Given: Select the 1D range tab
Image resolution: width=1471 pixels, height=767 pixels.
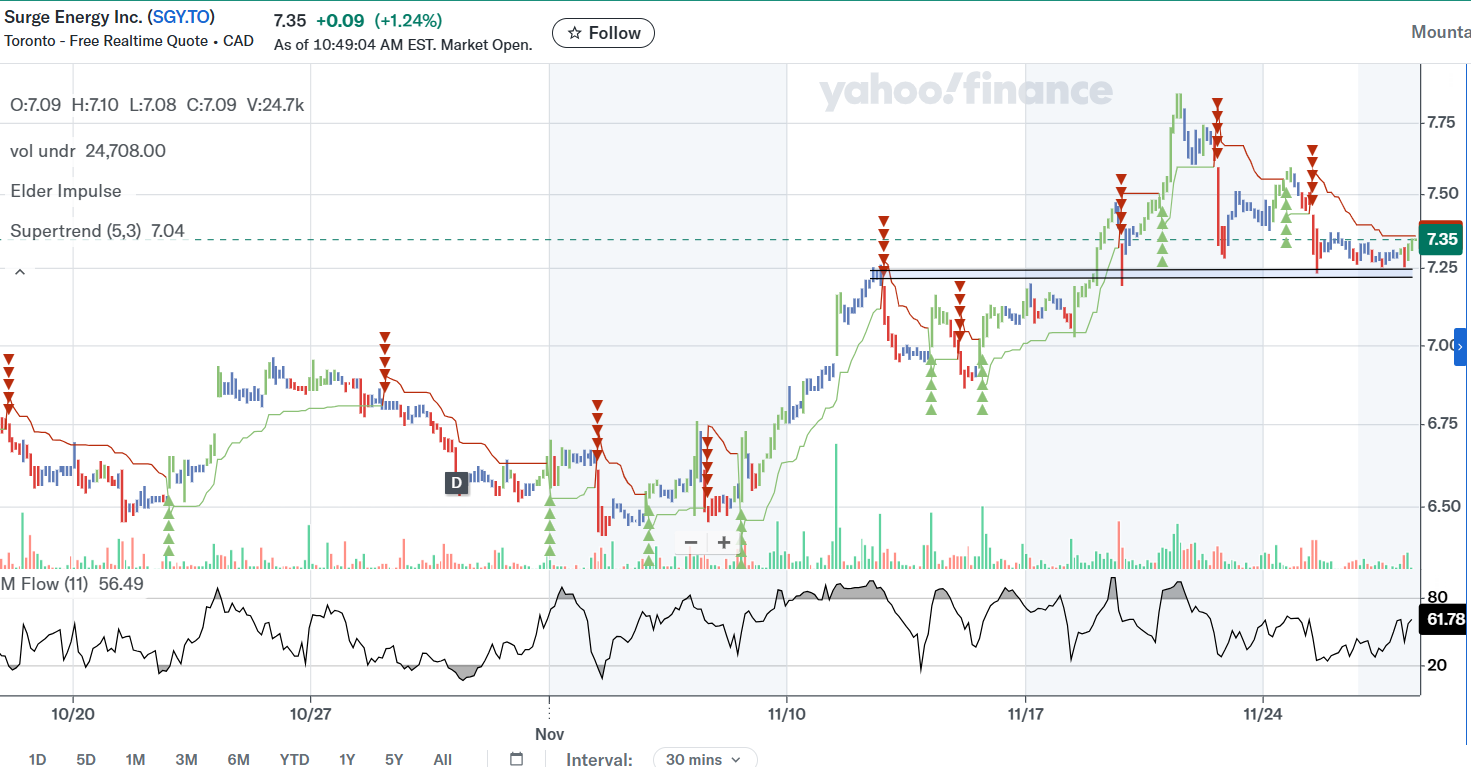Looking at the screenshot, I should (x=38, y=759).
